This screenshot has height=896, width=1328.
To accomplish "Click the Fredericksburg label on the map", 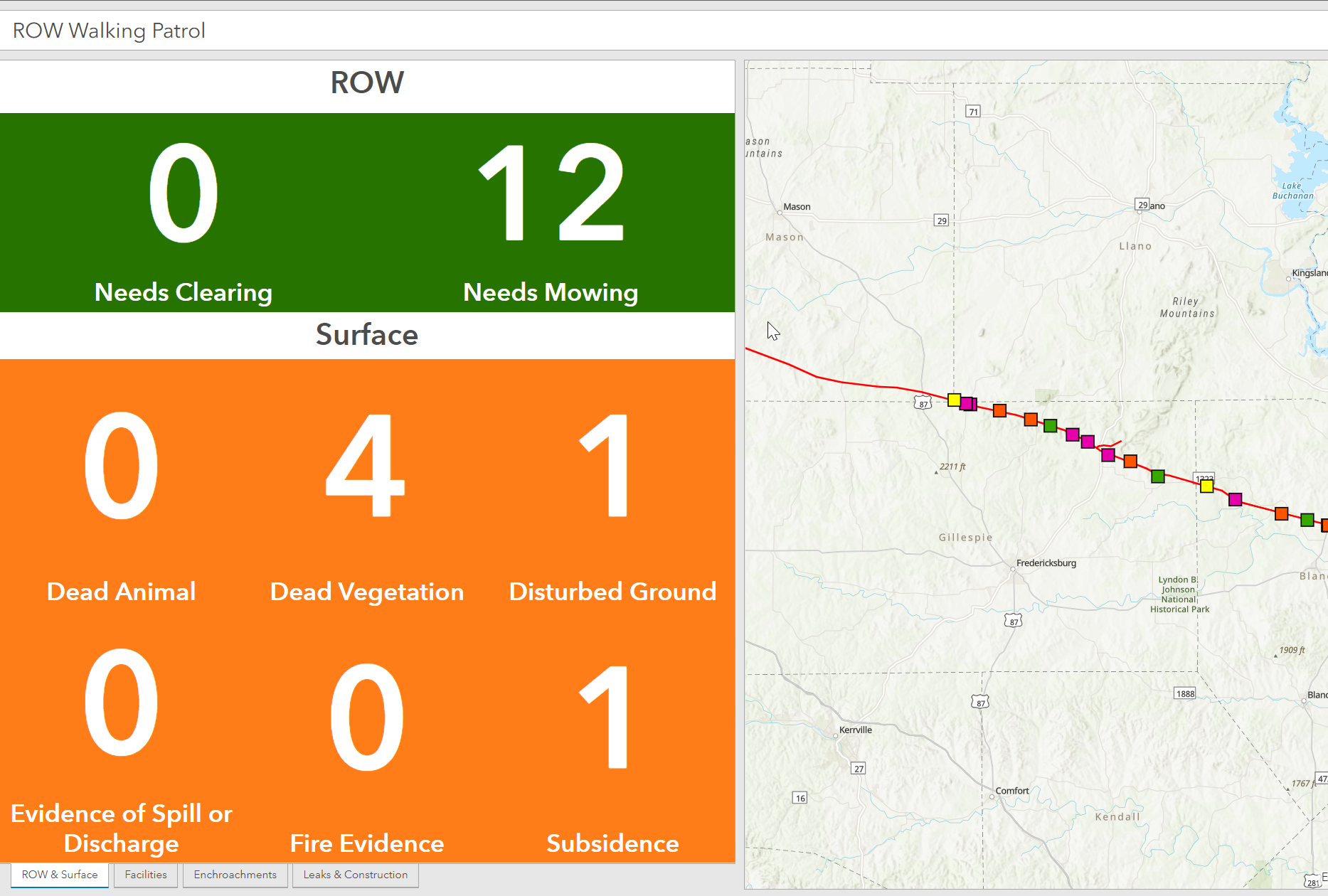I will point(1046,562).
